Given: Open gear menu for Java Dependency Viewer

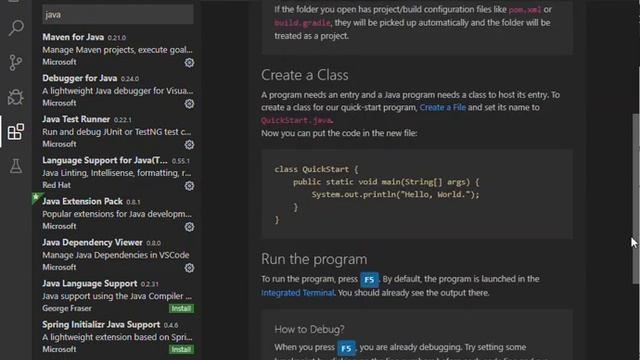Looking at the screenshot, I should [189, 268].
